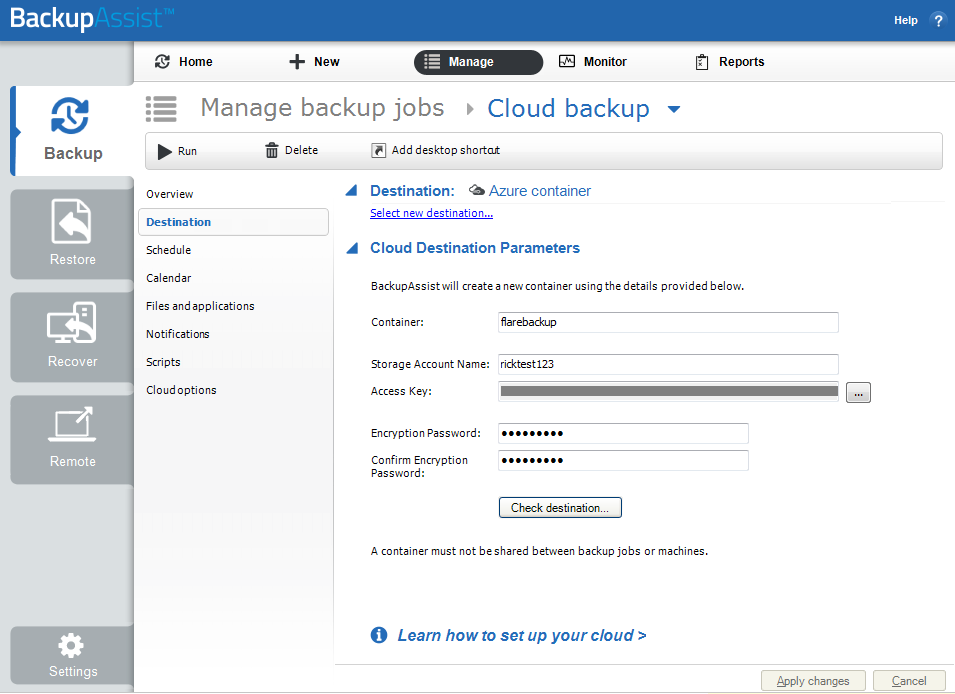Collapse Cloud Destination Parameters section triangle

click(x=352, y=248)
